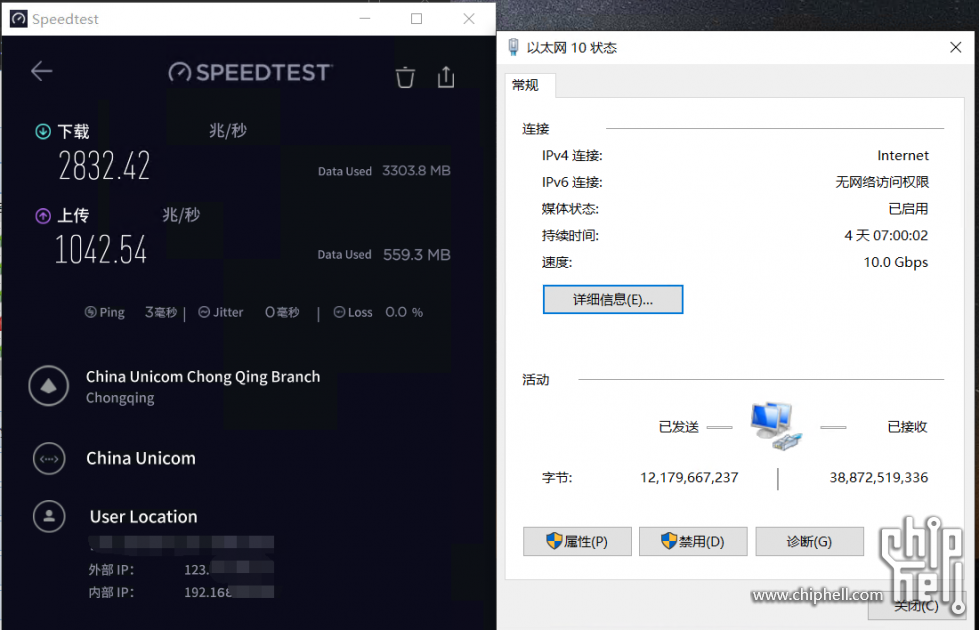979x630 pixels.
Task: Open the 常规 tab
Action: [x=525, y=85]
